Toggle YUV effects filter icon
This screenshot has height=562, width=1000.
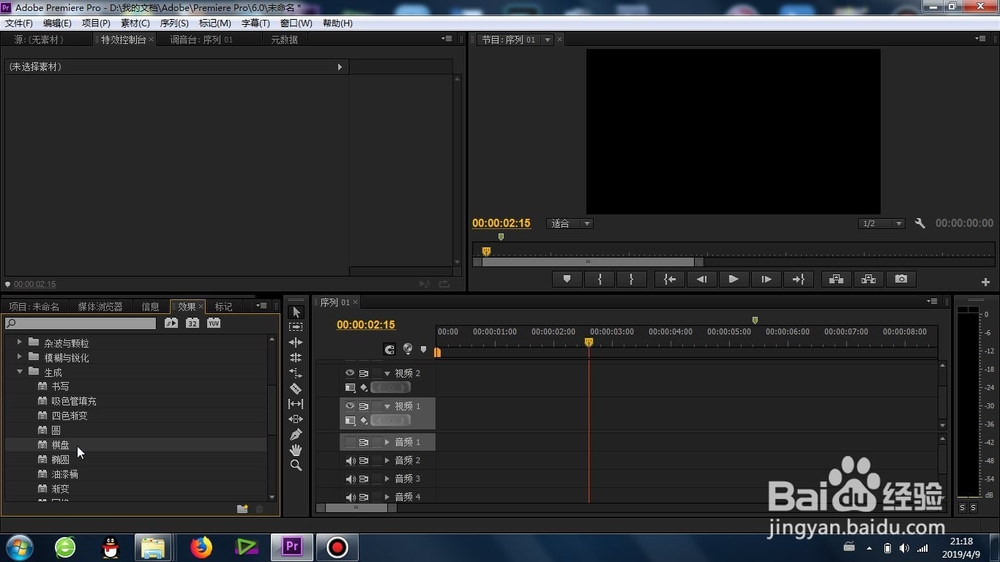[x=214, y=323]
